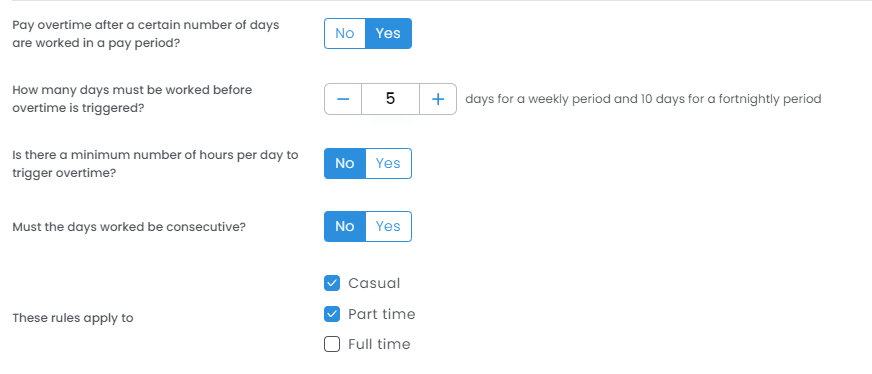Choose No for consecutive days requirement
The height and width of the screenshot is (374, 872).
point(345,226)
